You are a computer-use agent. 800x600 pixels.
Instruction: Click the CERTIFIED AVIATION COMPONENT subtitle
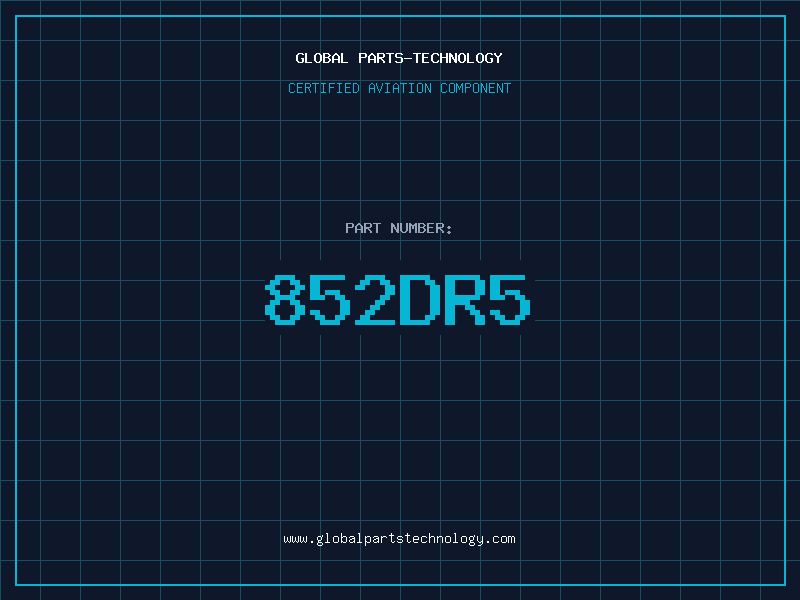pyautogui.click(x=399, y=88)
